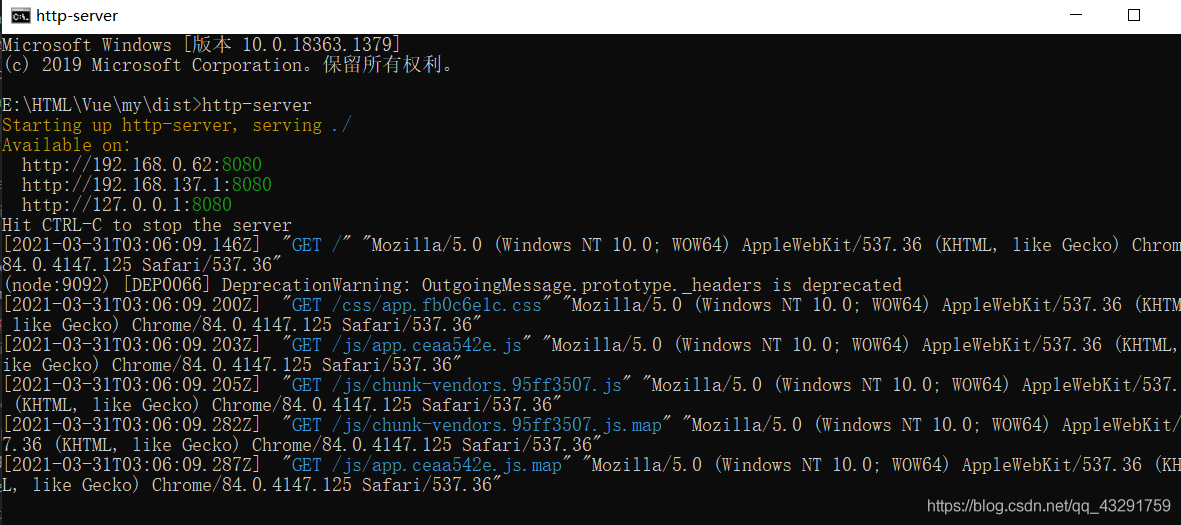Click the DeprecationWarning message line

(x=452, y=285)
